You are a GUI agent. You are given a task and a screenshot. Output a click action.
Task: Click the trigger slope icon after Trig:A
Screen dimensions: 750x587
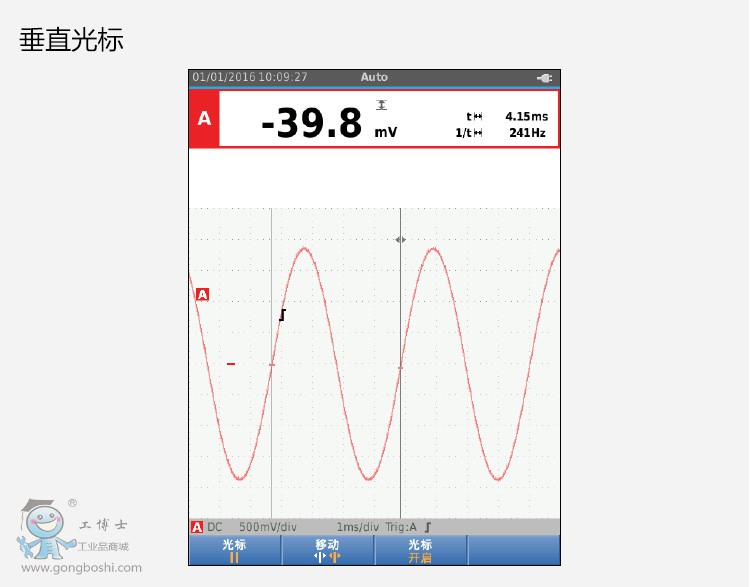[428, 527]
